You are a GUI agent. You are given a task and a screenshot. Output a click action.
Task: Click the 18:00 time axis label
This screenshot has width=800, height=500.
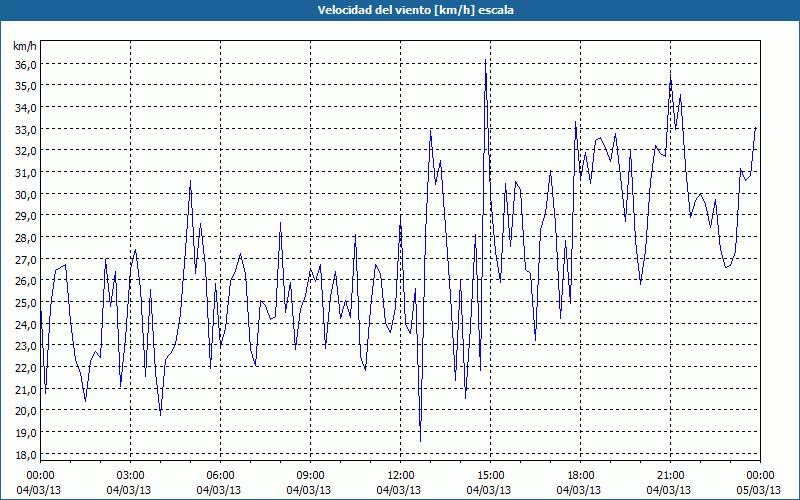(580, 476)
